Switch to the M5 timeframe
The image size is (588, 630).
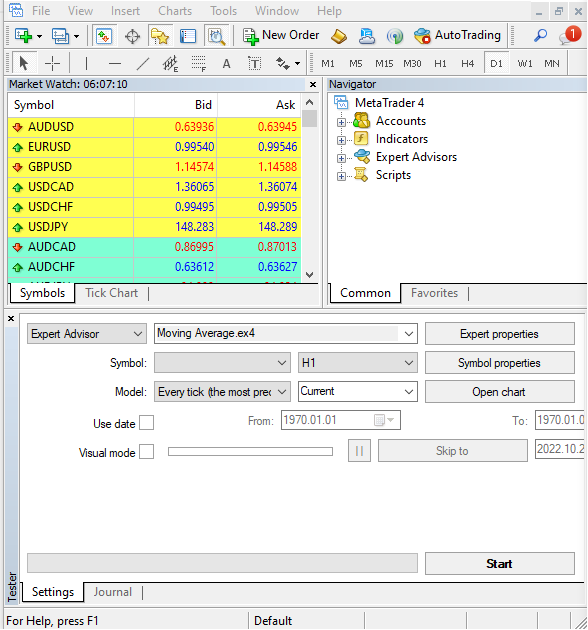tap(356, 63)
